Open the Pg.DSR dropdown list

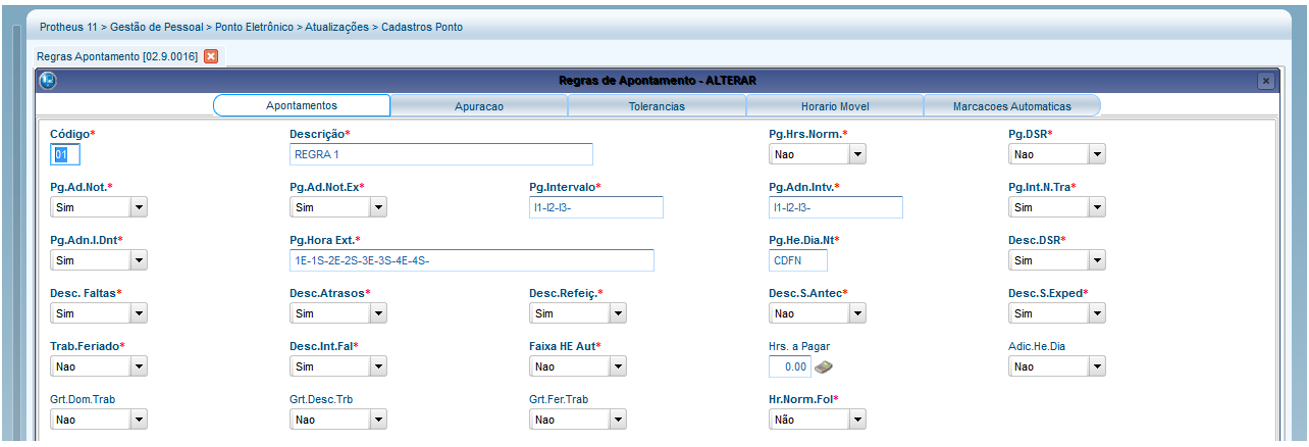pyautogui.click(x=1097, y=155)
